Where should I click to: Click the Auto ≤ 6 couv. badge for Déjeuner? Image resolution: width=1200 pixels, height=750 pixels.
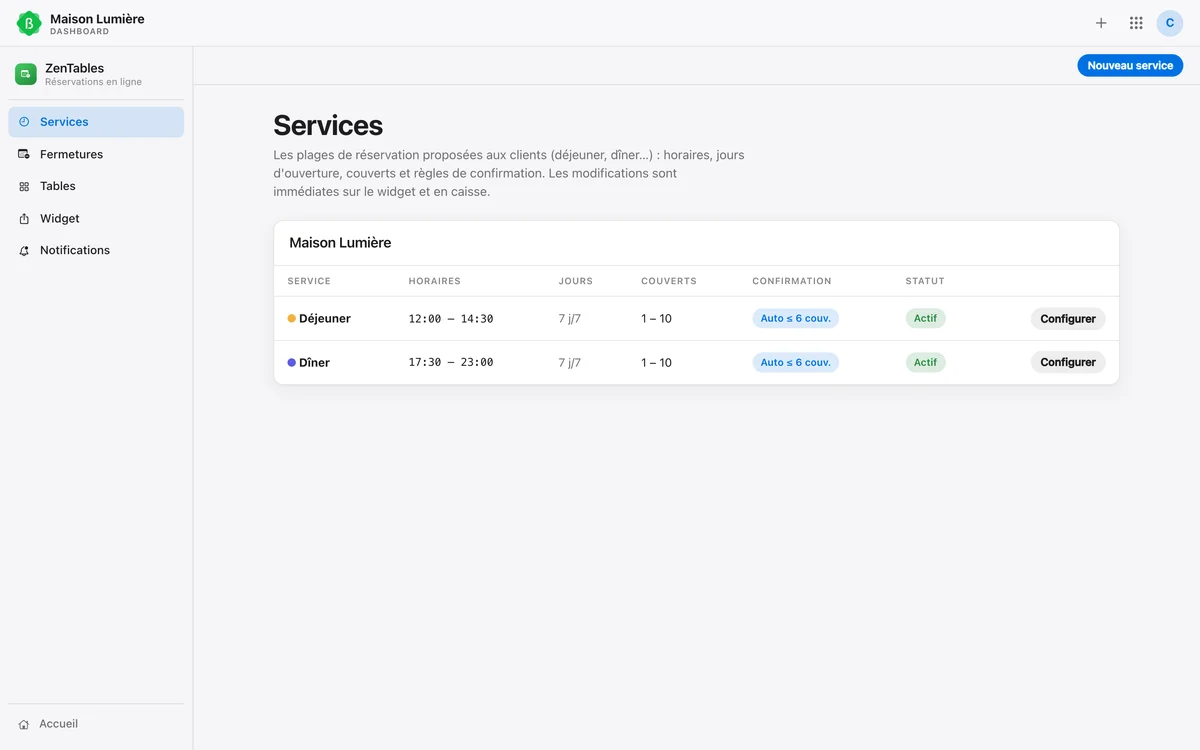point(796,319)
